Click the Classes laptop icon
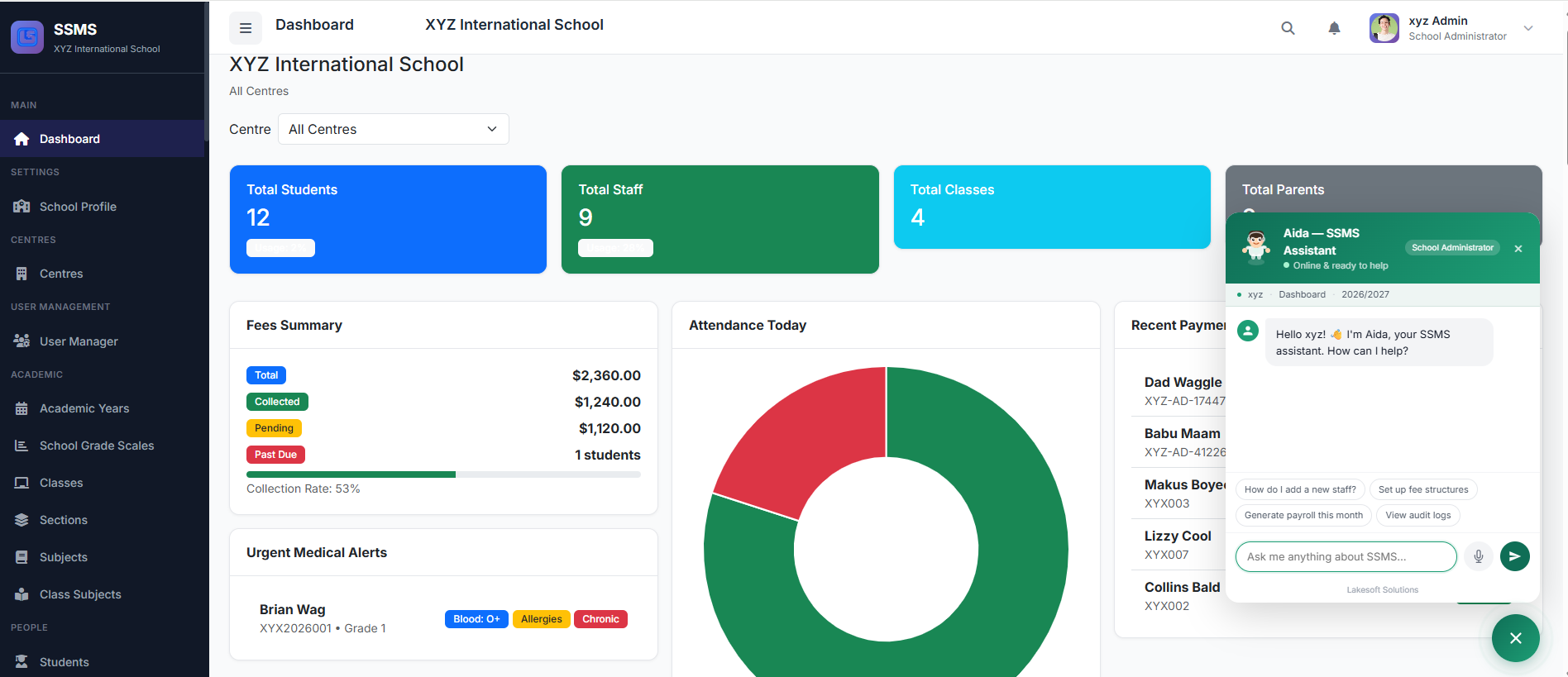 click(22, 483)
